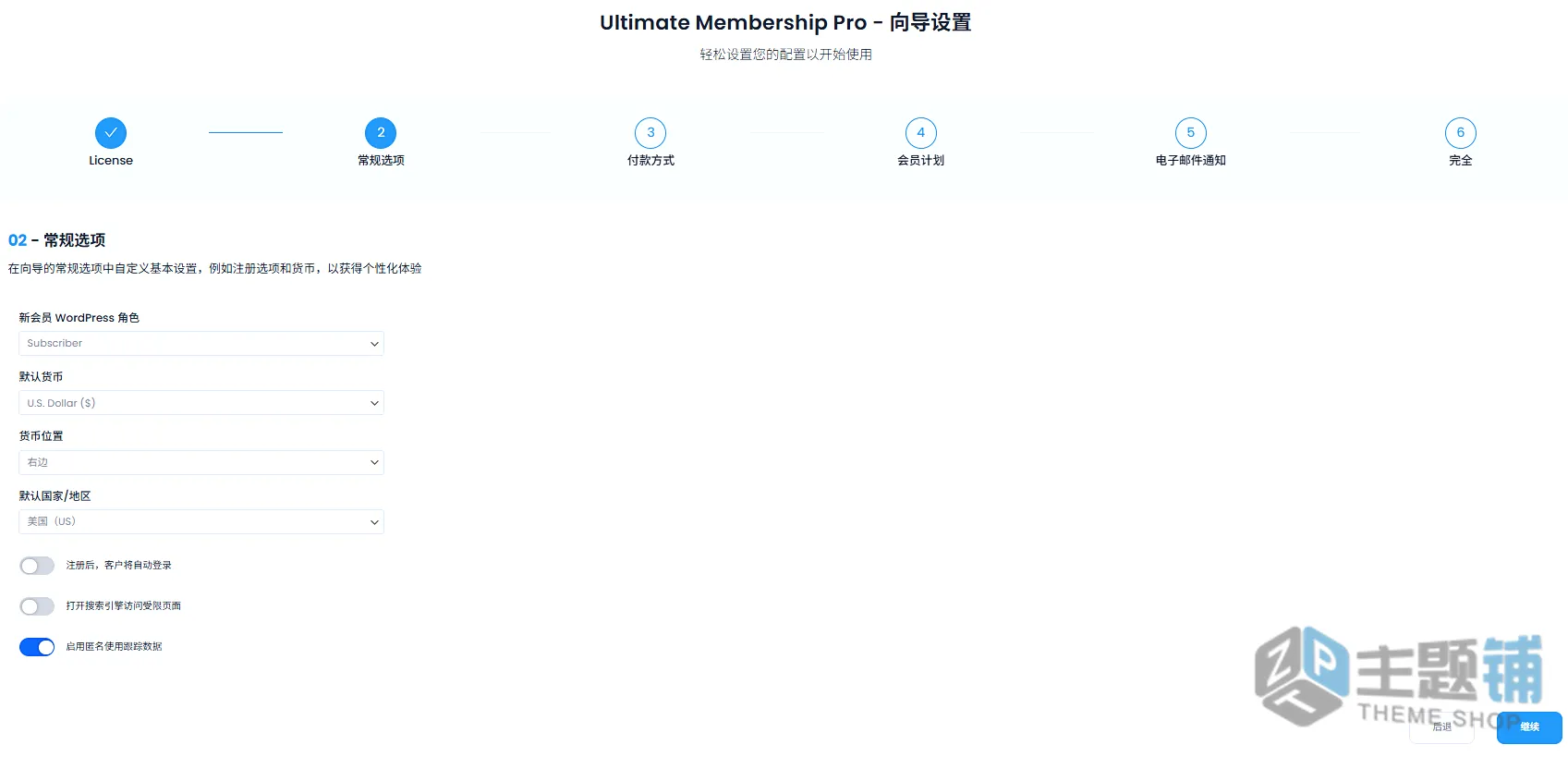Click the License step checkmark circle
This screenshot has width=1568, height=757.
pos(111,133)
